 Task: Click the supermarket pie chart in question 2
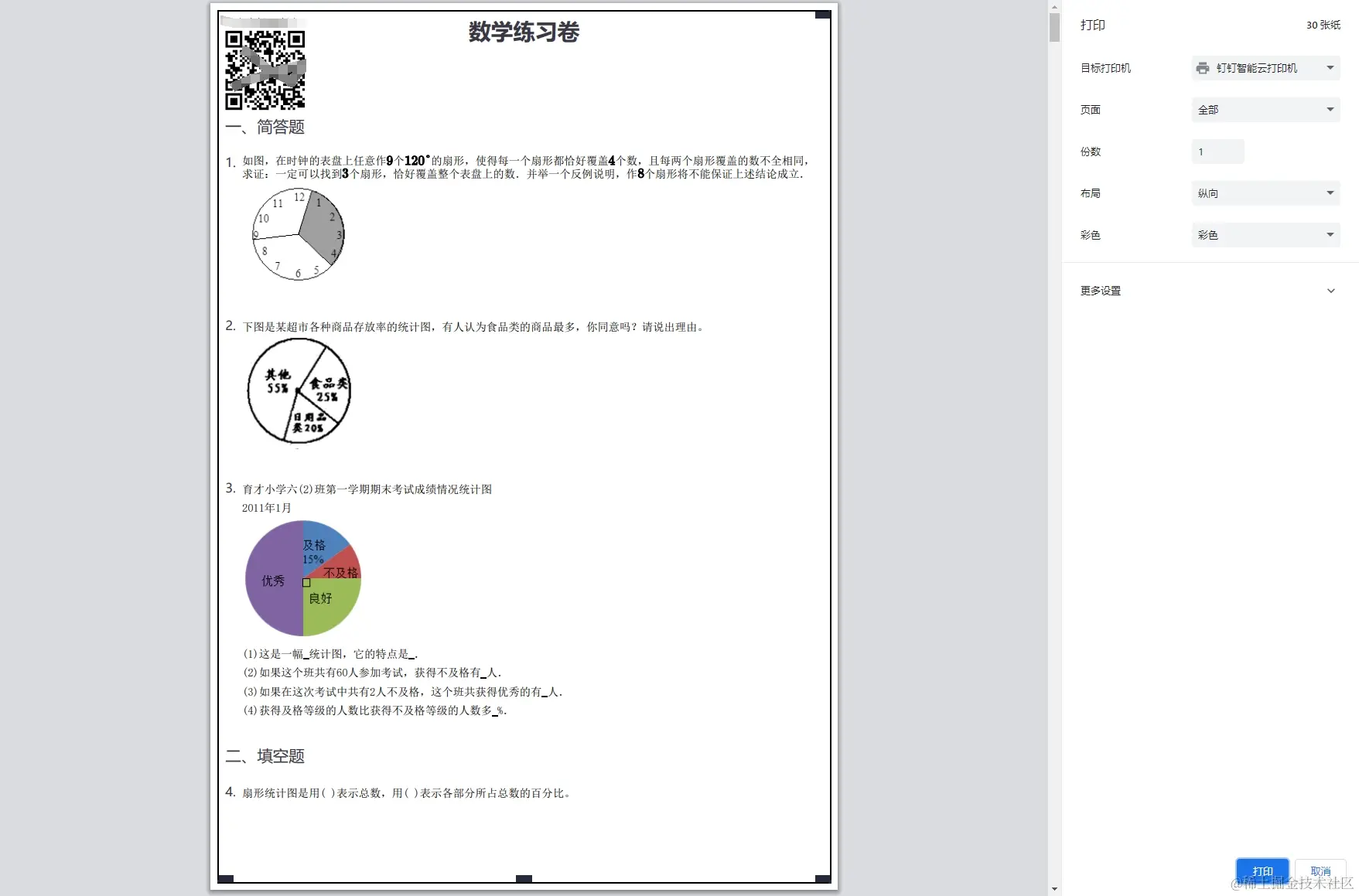coord(299,392)
